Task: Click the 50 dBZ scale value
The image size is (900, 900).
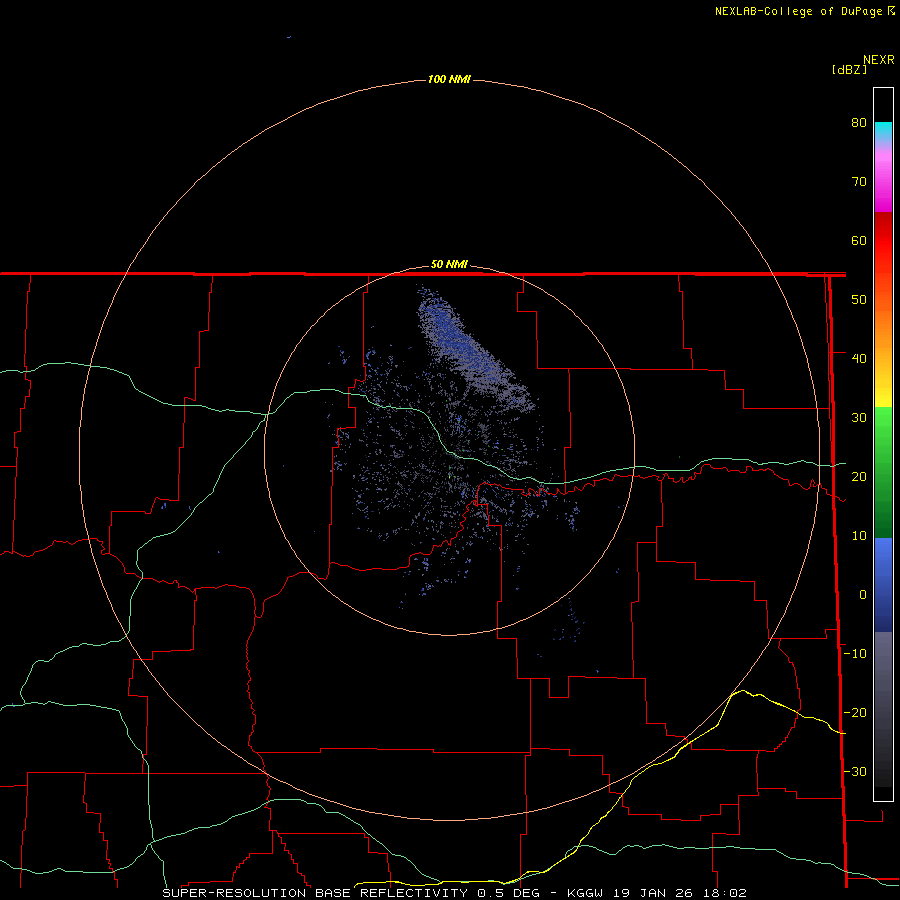Action: pyautogui.click(x=859, y=300)
